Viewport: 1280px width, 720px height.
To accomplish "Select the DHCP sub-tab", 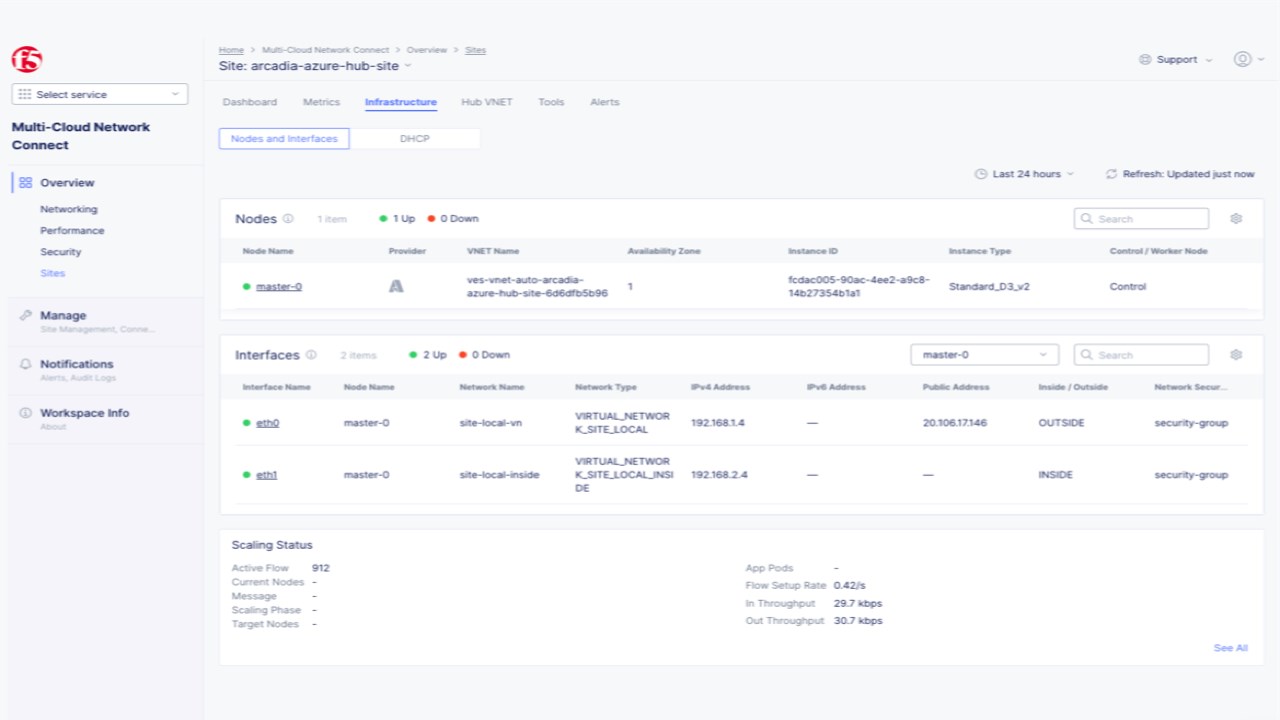I will (415, 139).
